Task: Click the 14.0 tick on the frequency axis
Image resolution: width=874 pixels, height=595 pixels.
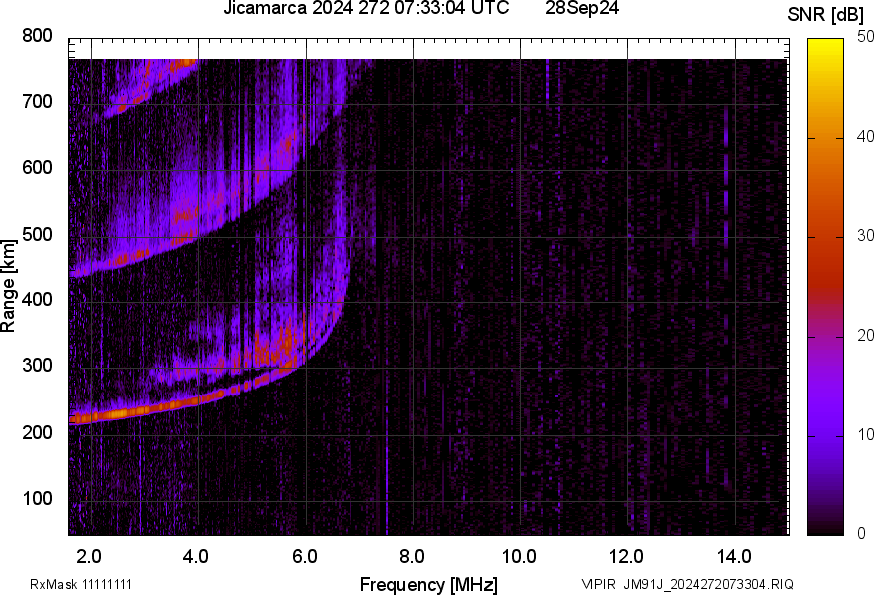Action: 734,555
